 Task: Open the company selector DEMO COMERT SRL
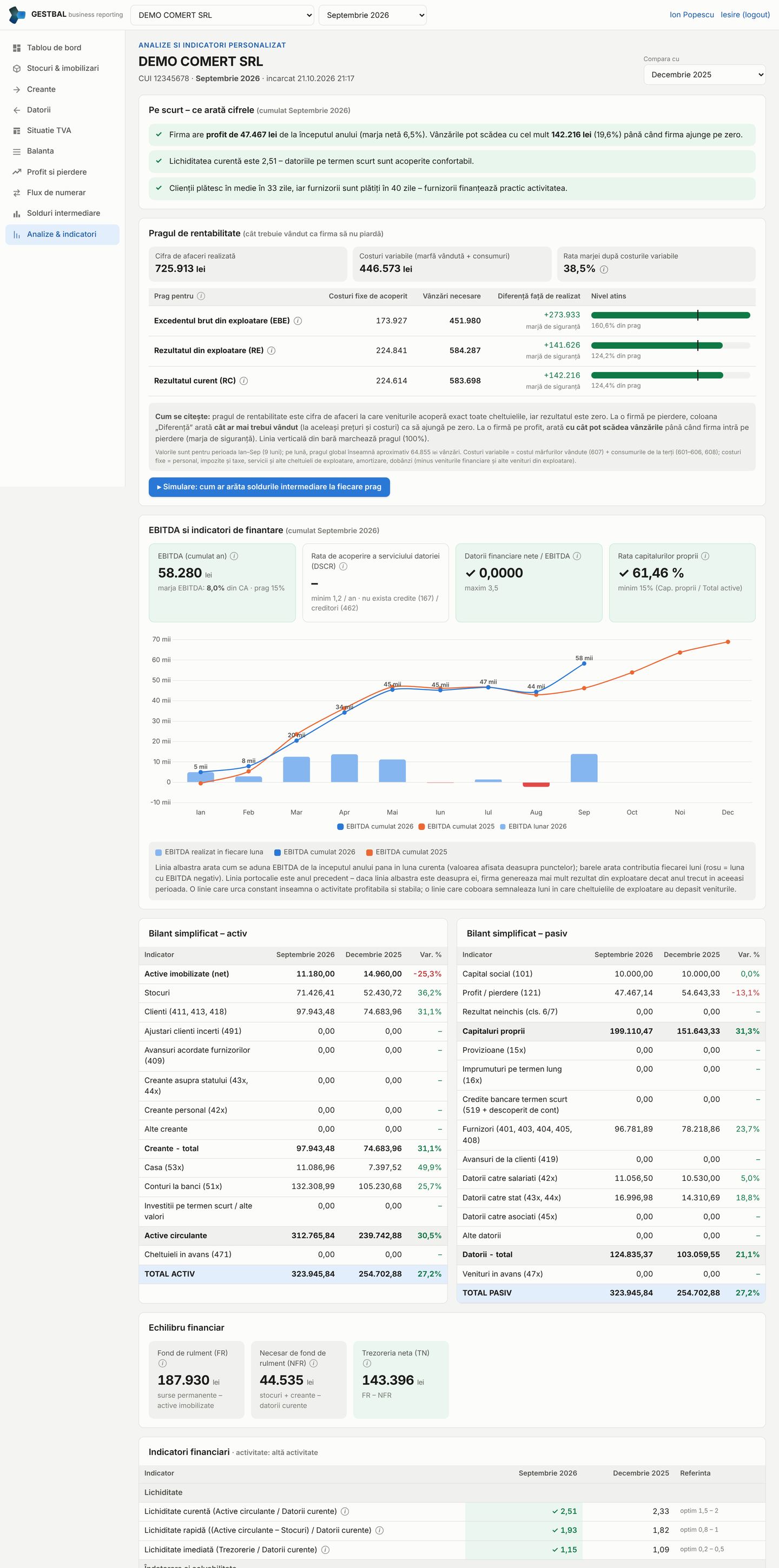click(x=222, y=15)
